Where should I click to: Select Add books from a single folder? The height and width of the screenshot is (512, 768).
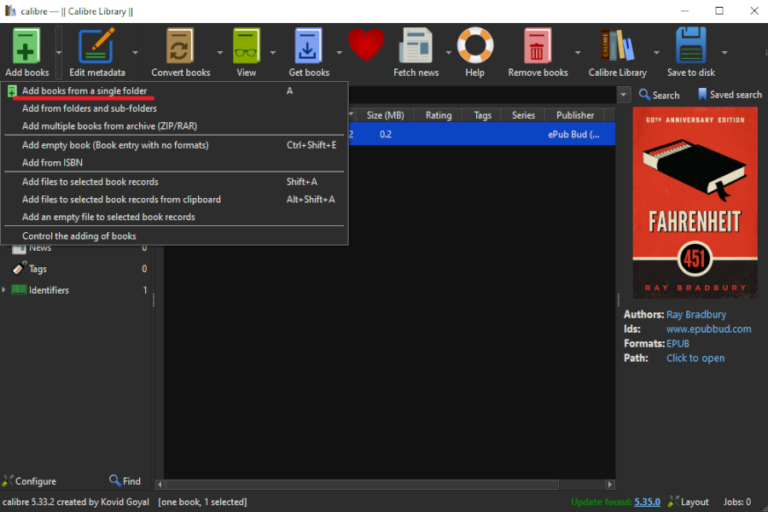coord(84,91)
